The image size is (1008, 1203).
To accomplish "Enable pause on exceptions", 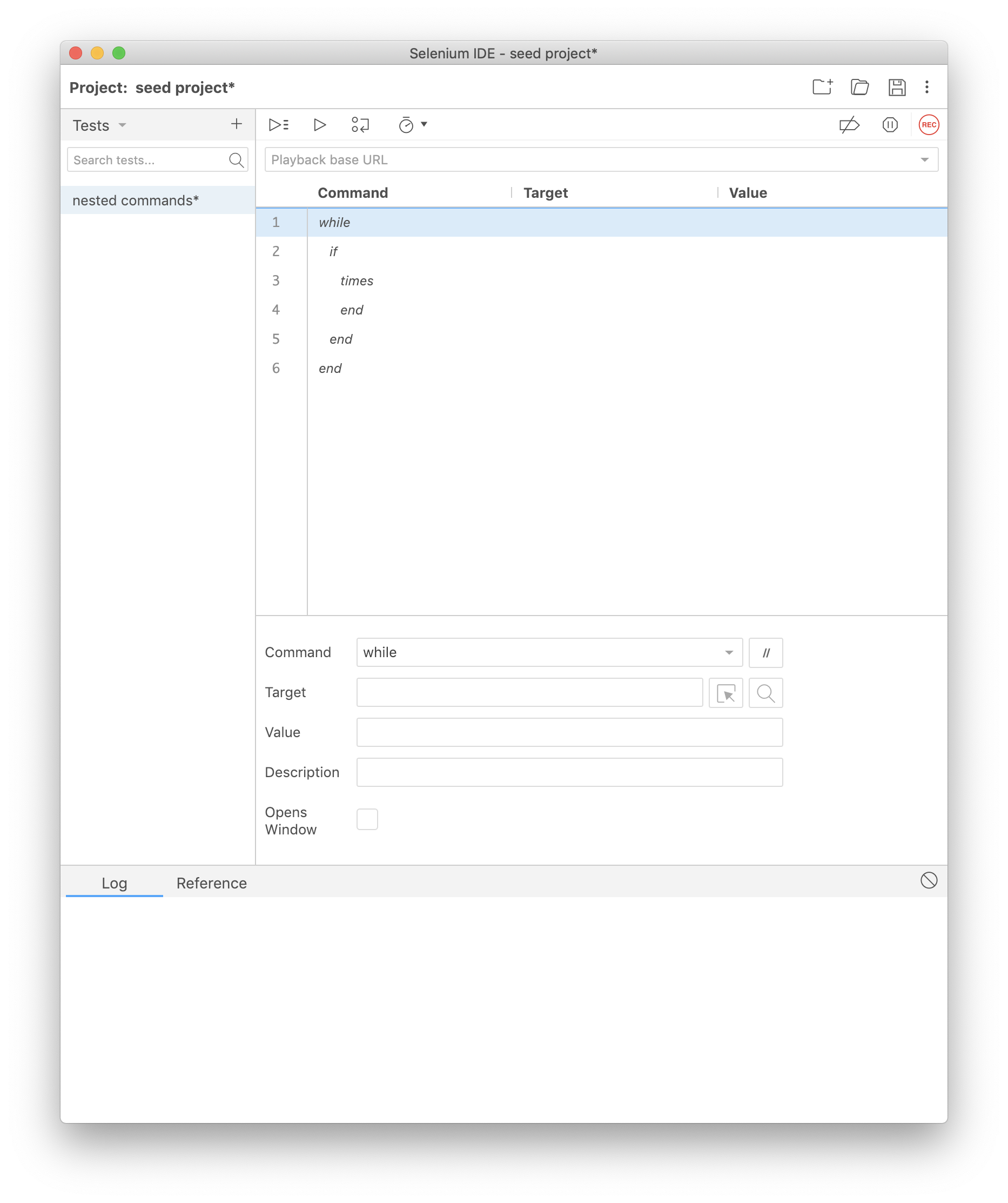I will (890, 124).
